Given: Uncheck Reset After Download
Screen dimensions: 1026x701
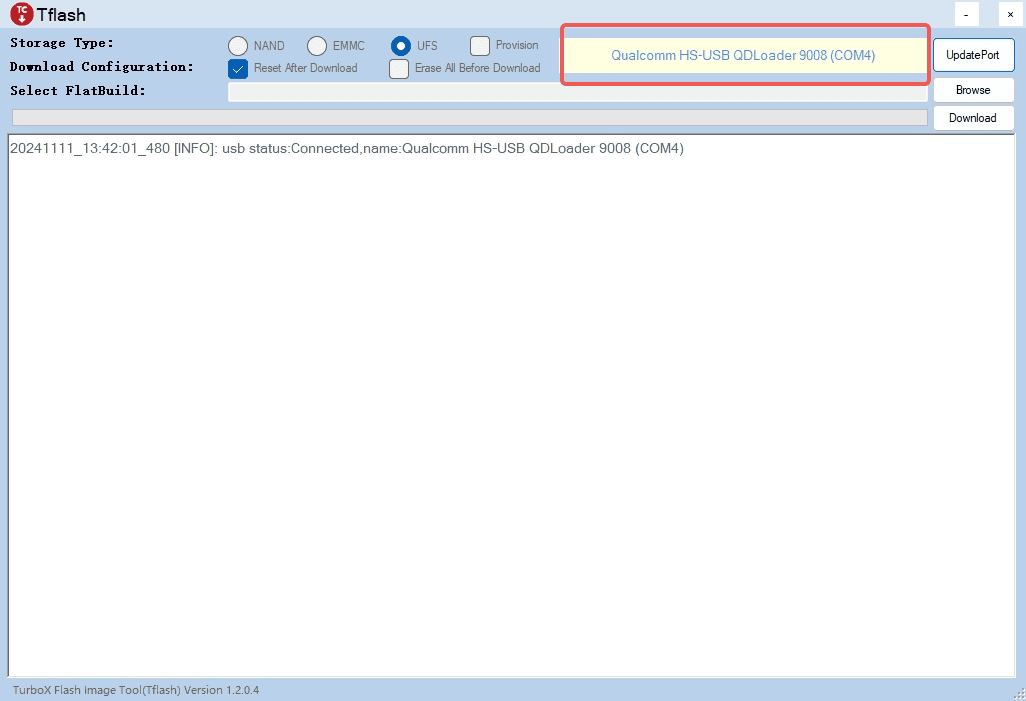Looking at the screenshot, I should [x=238, y=68].
